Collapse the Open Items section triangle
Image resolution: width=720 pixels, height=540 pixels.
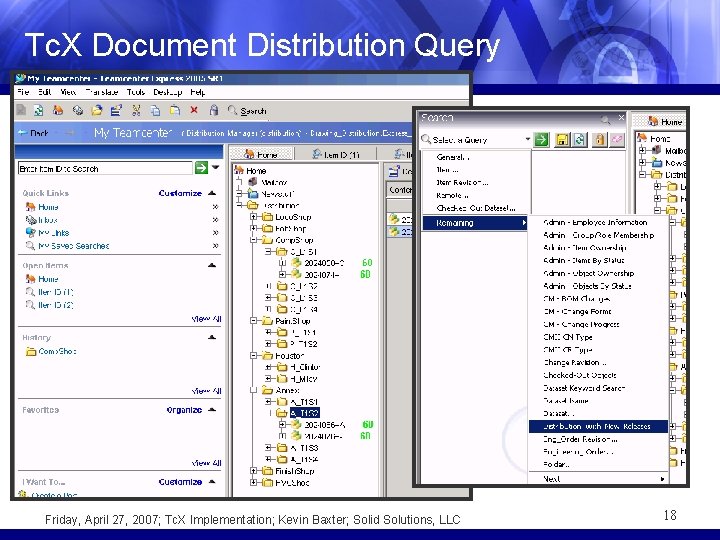[x=212, y=265]
